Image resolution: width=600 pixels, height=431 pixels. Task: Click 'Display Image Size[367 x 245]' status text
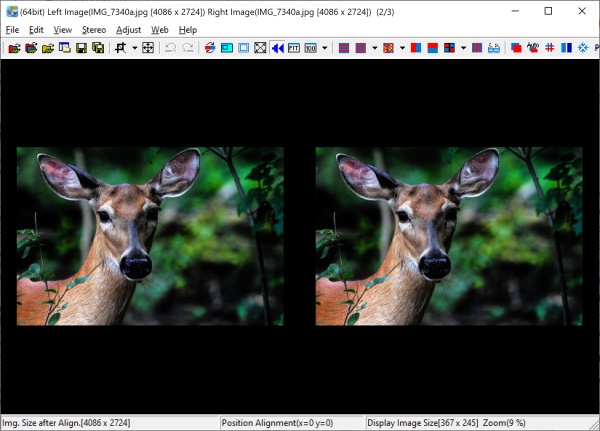click(x=423, y=423)
